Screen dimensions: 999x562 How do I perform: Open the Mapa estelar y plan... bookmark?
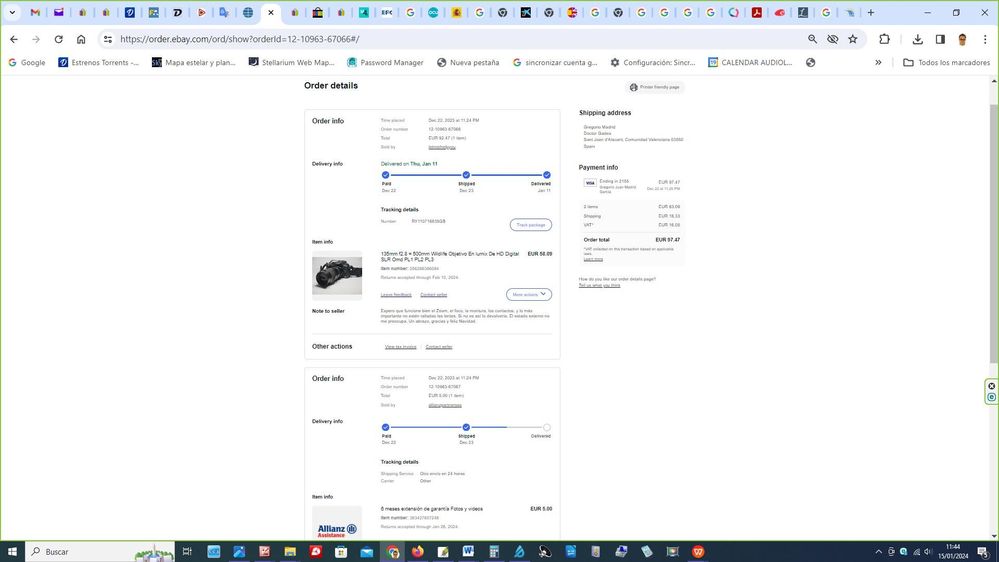click(x=194, y=62)
